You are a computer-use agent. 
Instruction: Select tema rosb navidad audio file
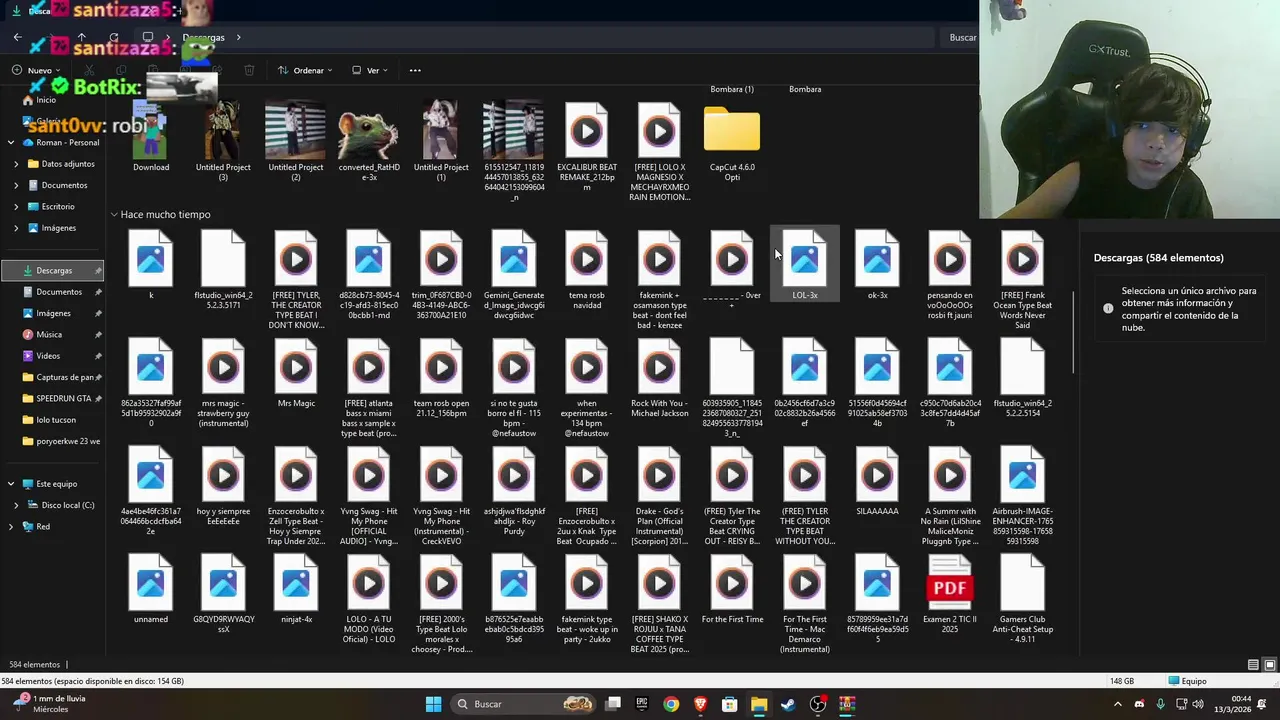(587, 270)
